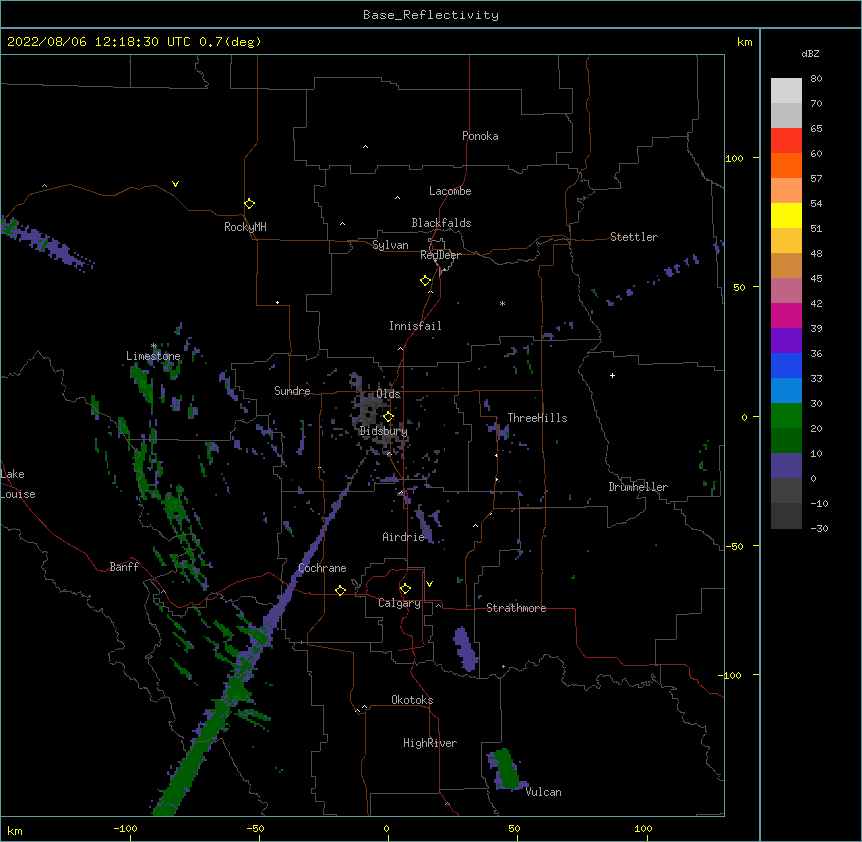Click the Lake Louise label
Image resolution: width=862 pixels, height=842 pixels.
tap(18, 484)
